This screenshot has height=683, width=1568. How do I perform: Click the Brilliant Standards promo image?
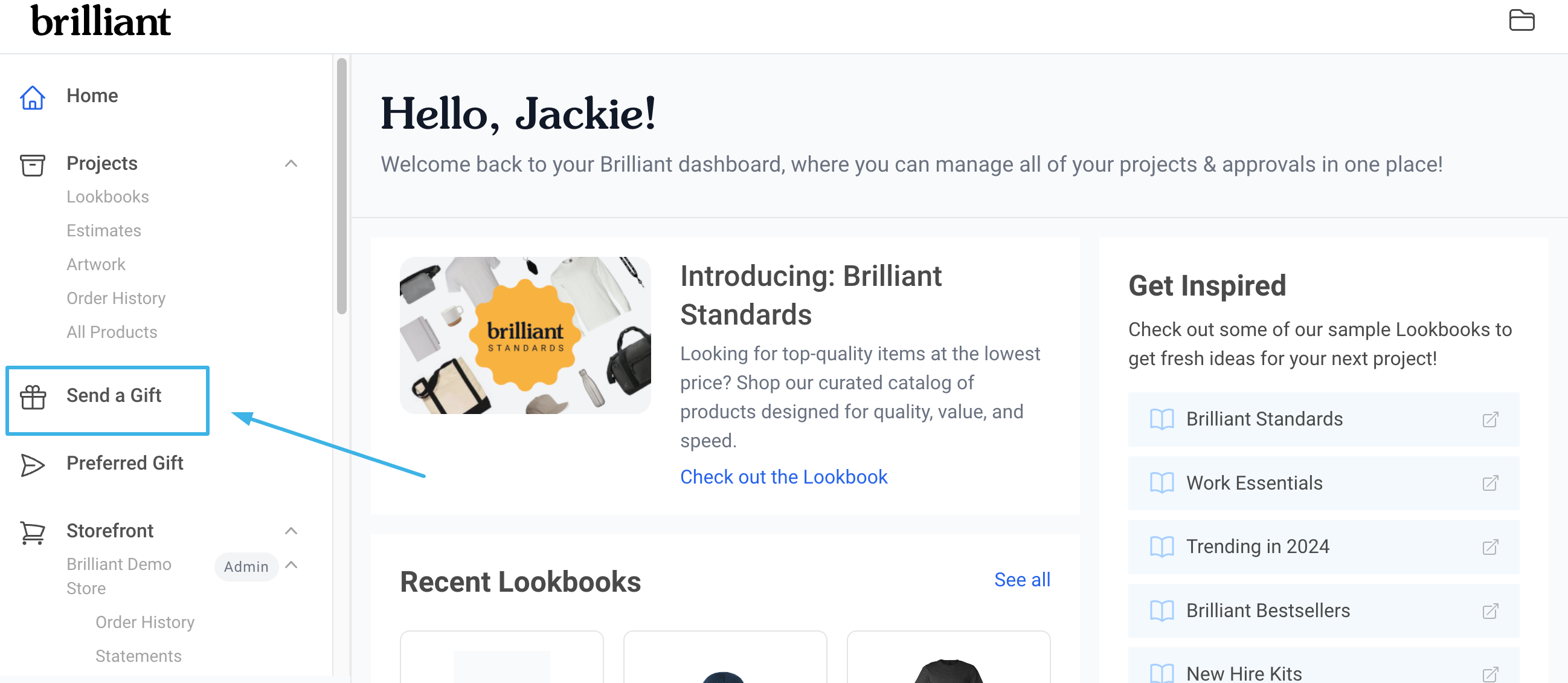coord(525,335)
